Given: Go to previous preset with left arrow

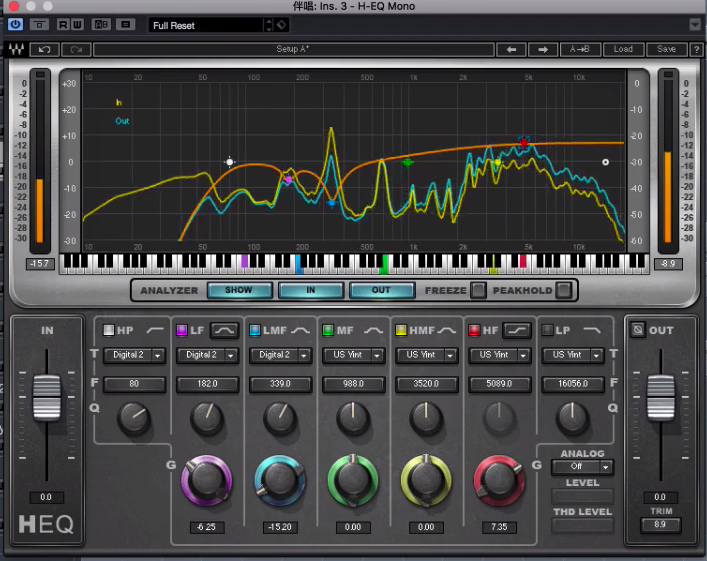Looking at the screenshot, I should tap(511, 49).
